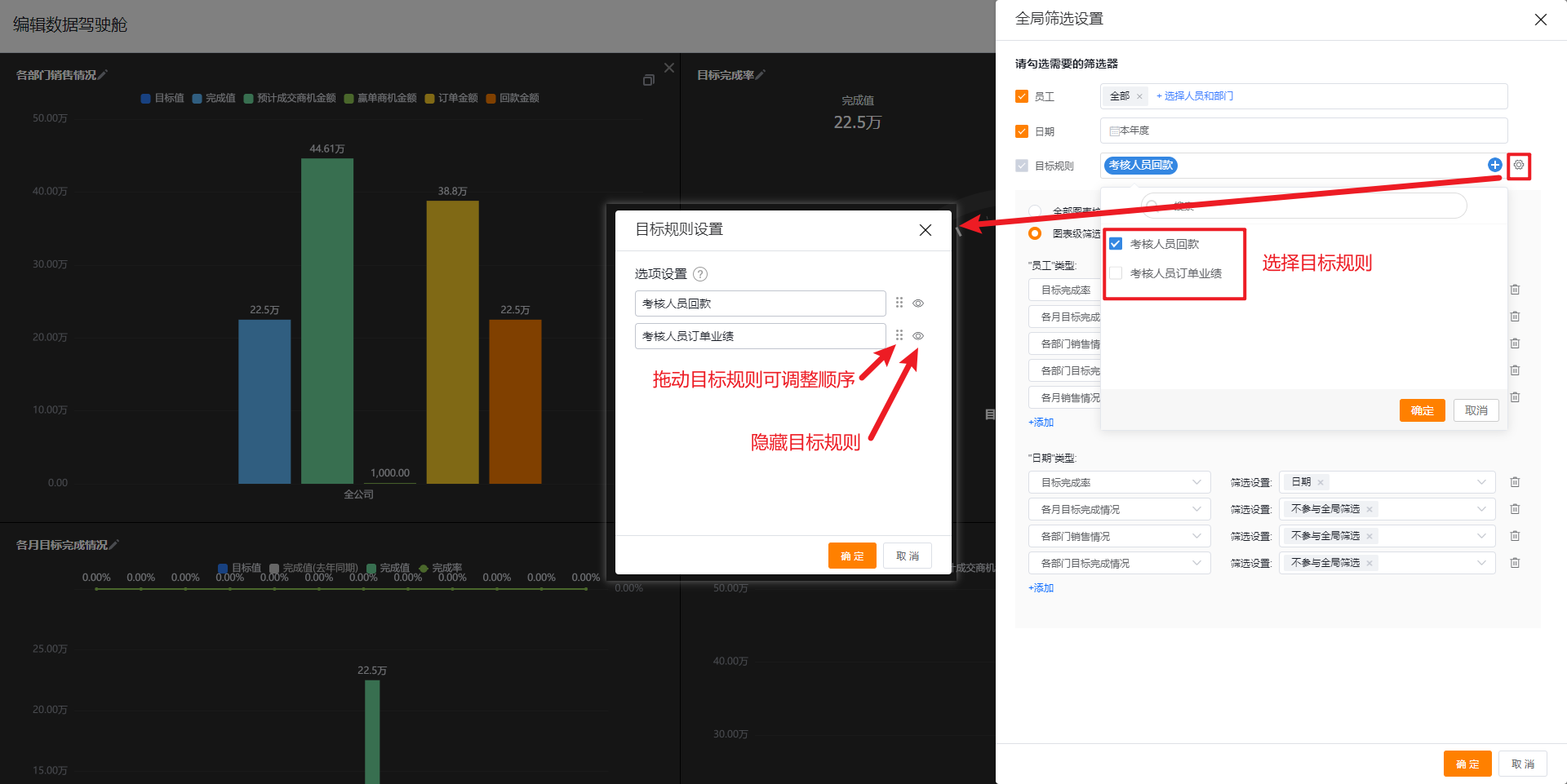Click blue plus icon in target rule field
The width and height of the screenshot is (1567, 784).
coord(1494,165)
